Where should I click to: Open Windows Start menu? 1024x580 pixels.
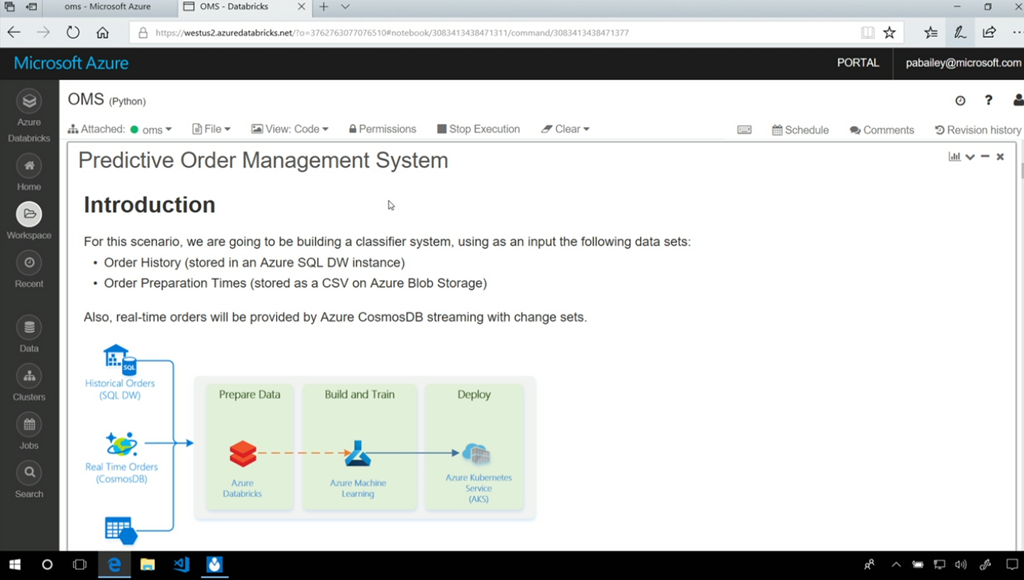click(x=14, y=564)
